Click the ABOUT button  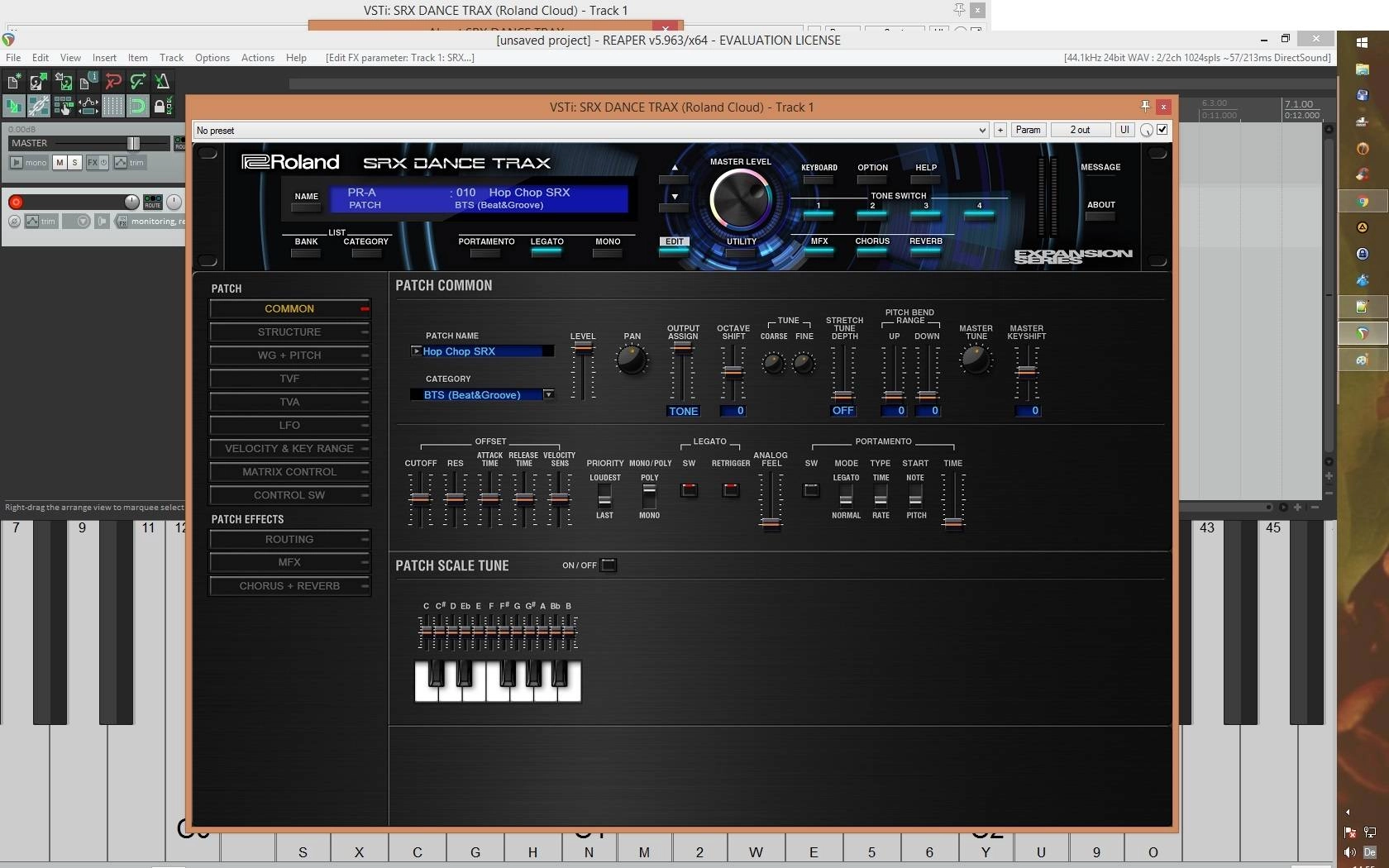pos(1100,216)
